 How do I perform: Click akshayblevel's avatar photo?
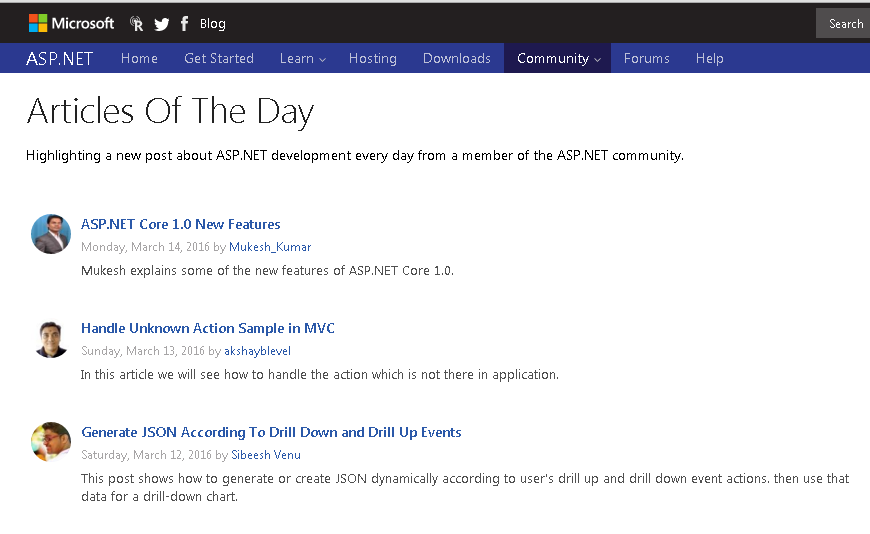click(51, 339)
